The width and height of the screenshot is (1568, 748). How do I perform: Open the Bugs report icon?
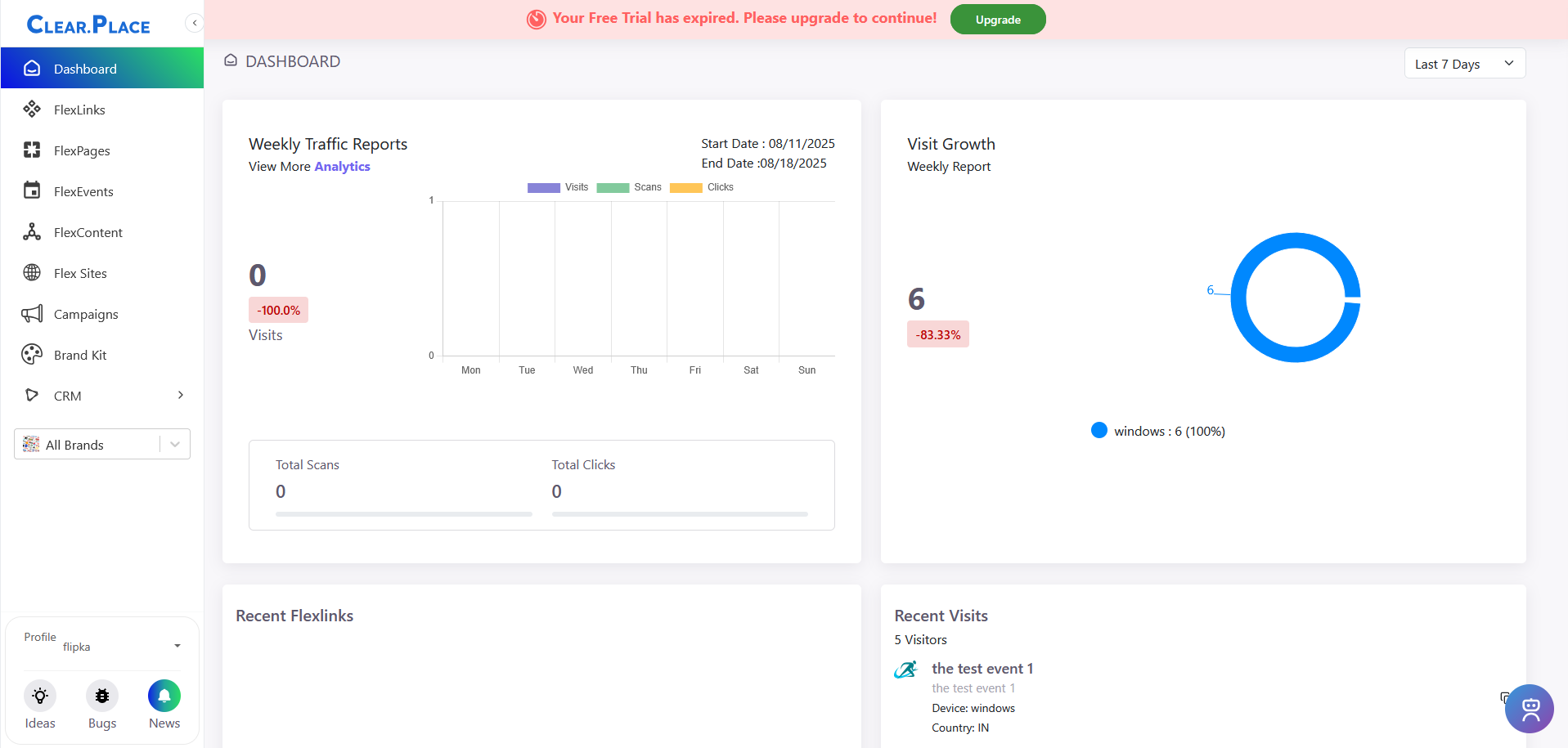pos(102,696)
